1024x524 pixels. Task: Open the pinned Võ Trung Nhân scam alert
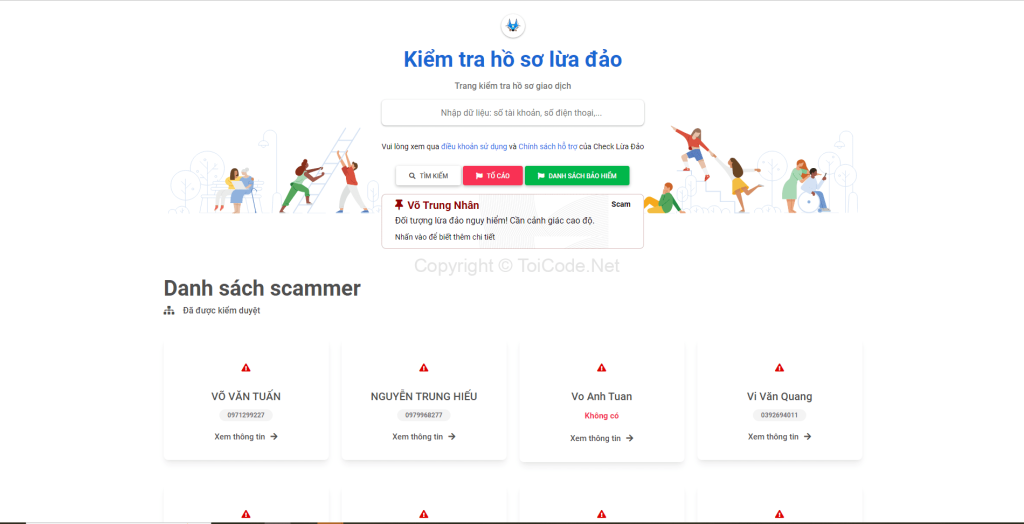point(513,221)
